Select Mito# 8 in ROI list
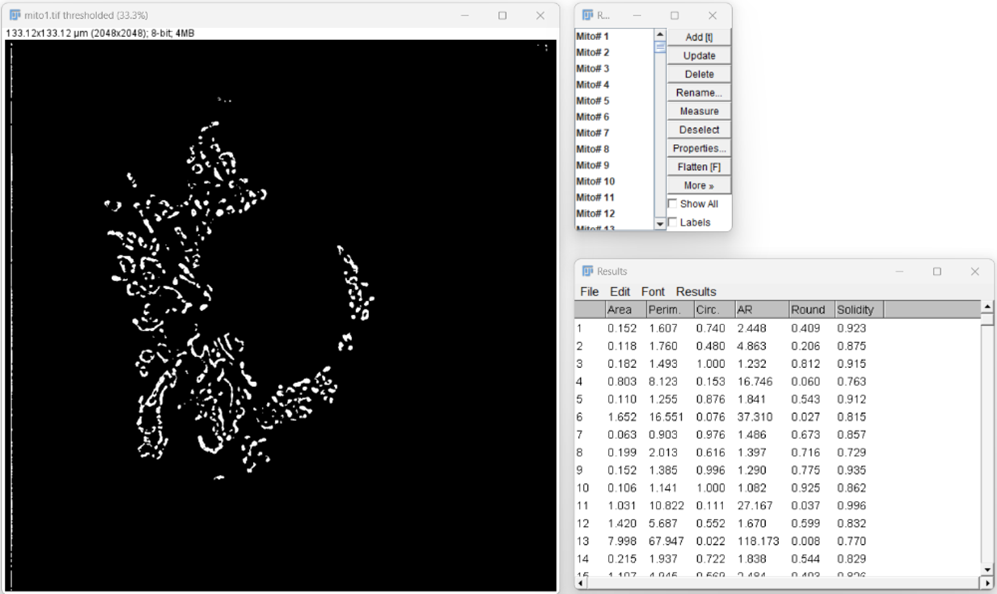The width and height of the screenshot is (997, 594). 614,149
